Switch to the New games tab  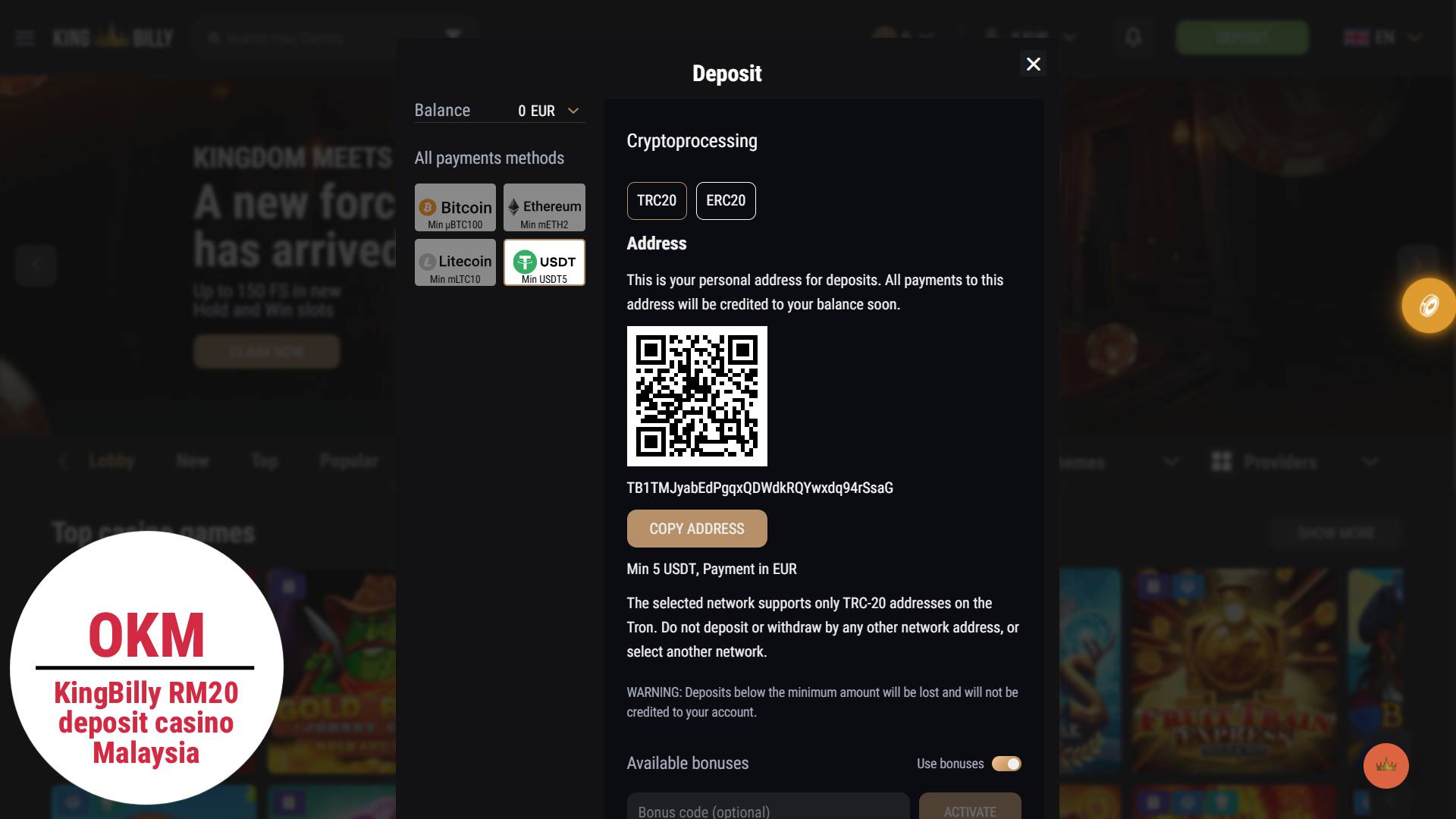[193, 461]
